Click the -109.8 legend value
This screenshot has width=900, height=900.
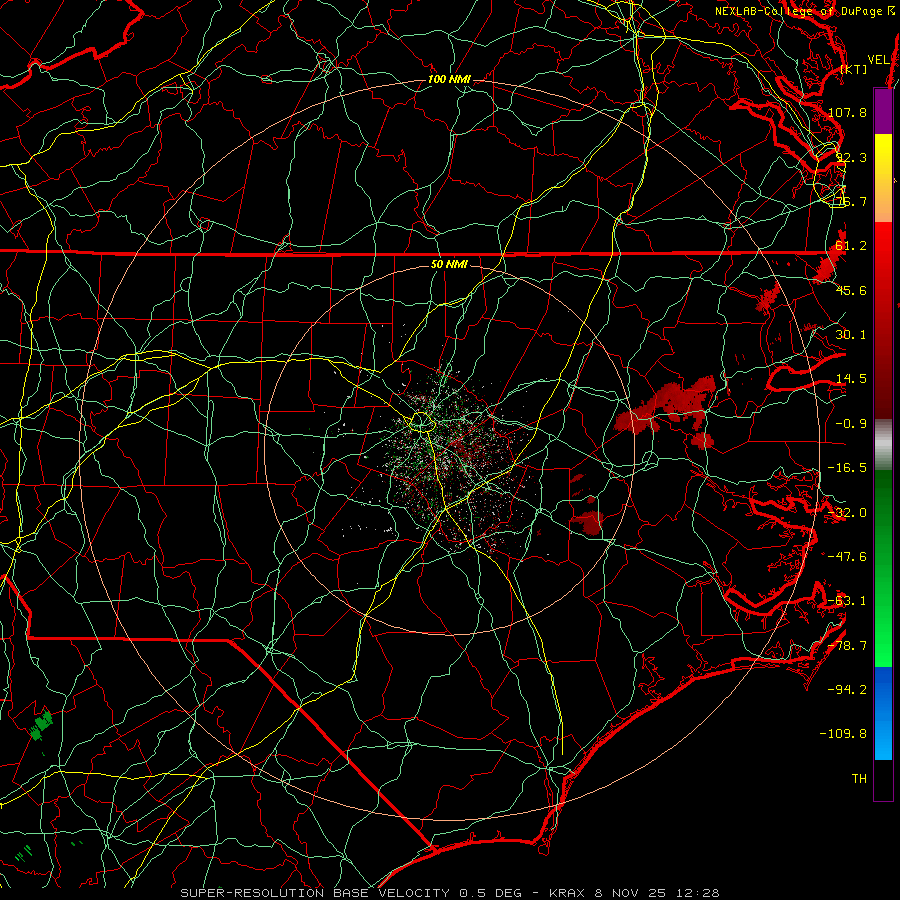(x=843, y=734)
